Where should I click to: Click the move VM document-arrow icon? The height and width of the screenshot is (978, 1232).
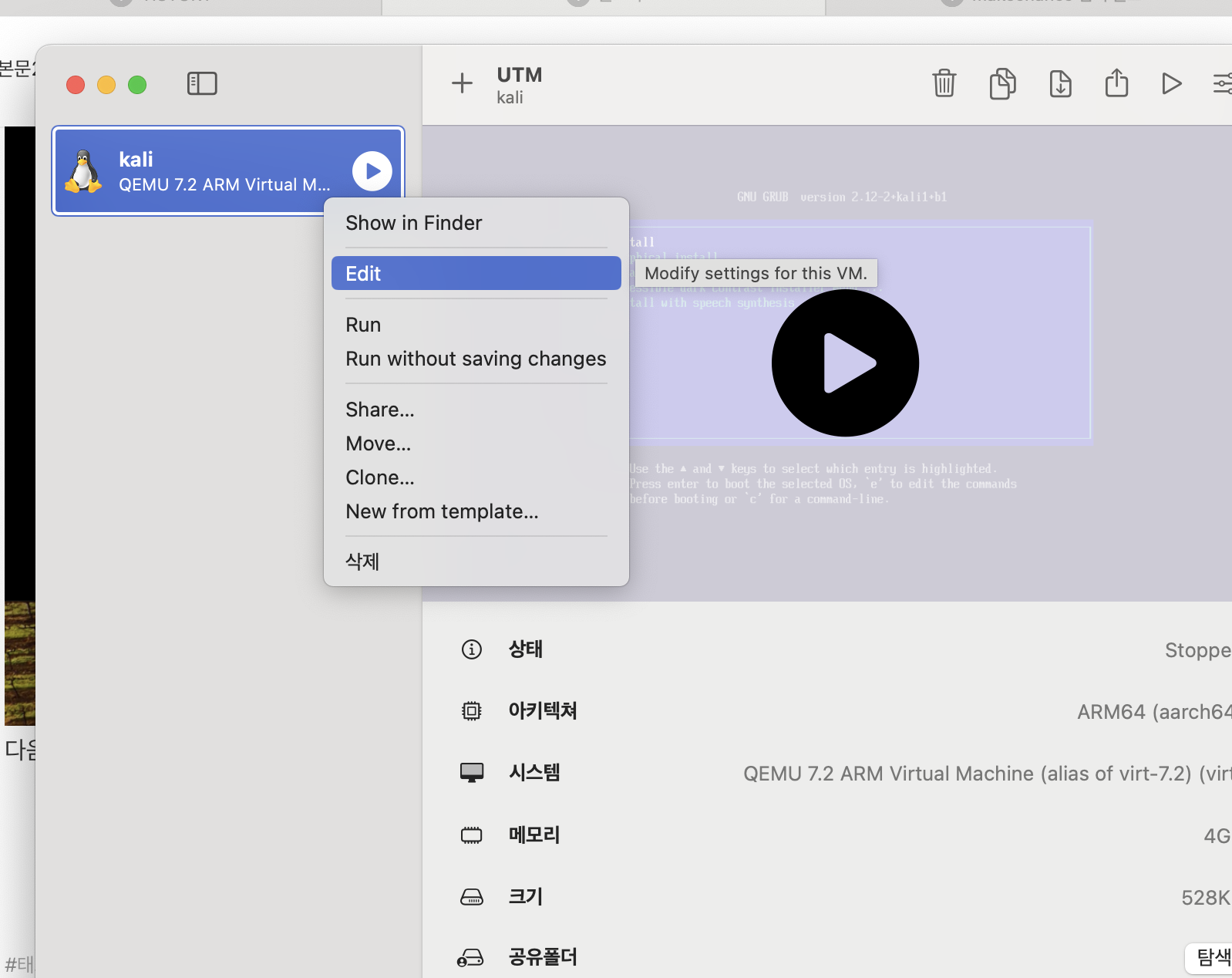[x=1060, y=83]
